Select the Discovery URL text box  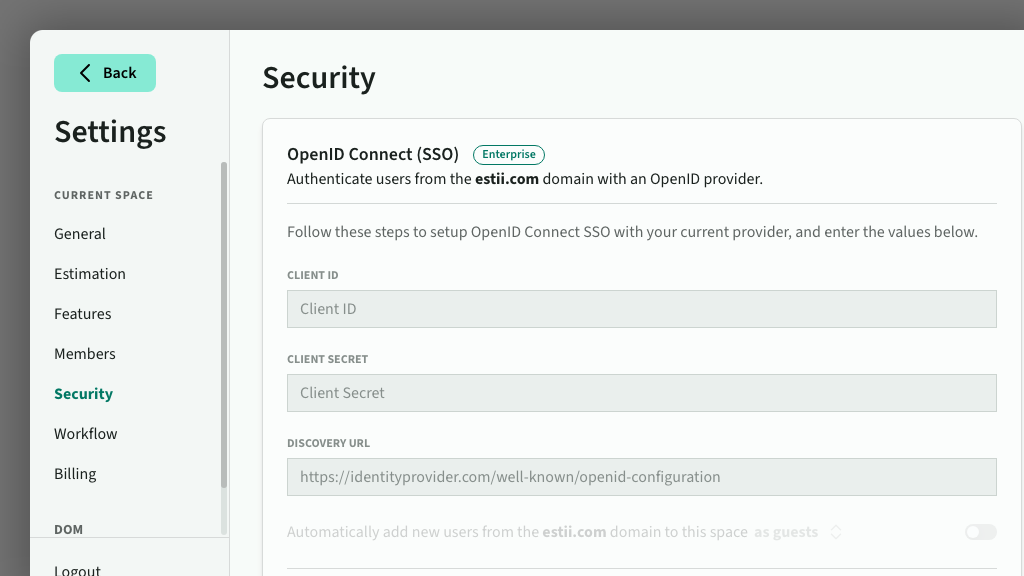click(641, 477)
